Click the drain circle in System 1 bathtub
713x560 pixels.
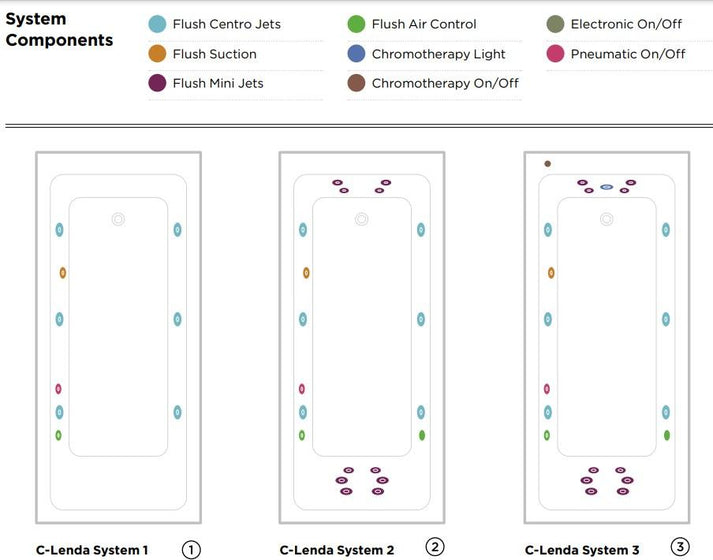click(x=118, y=219)
